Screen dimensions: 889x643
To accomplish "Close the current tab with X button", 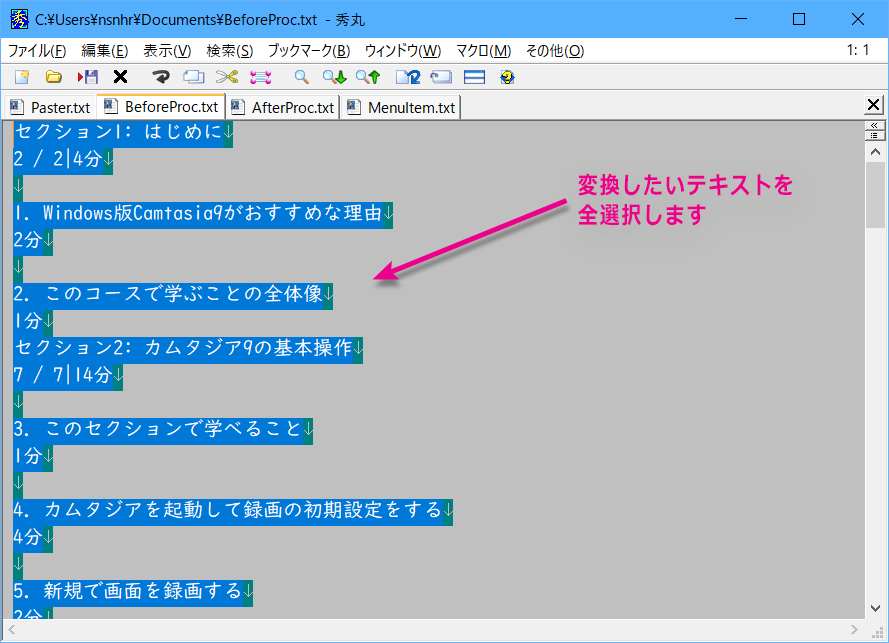I will coord(874,105).
